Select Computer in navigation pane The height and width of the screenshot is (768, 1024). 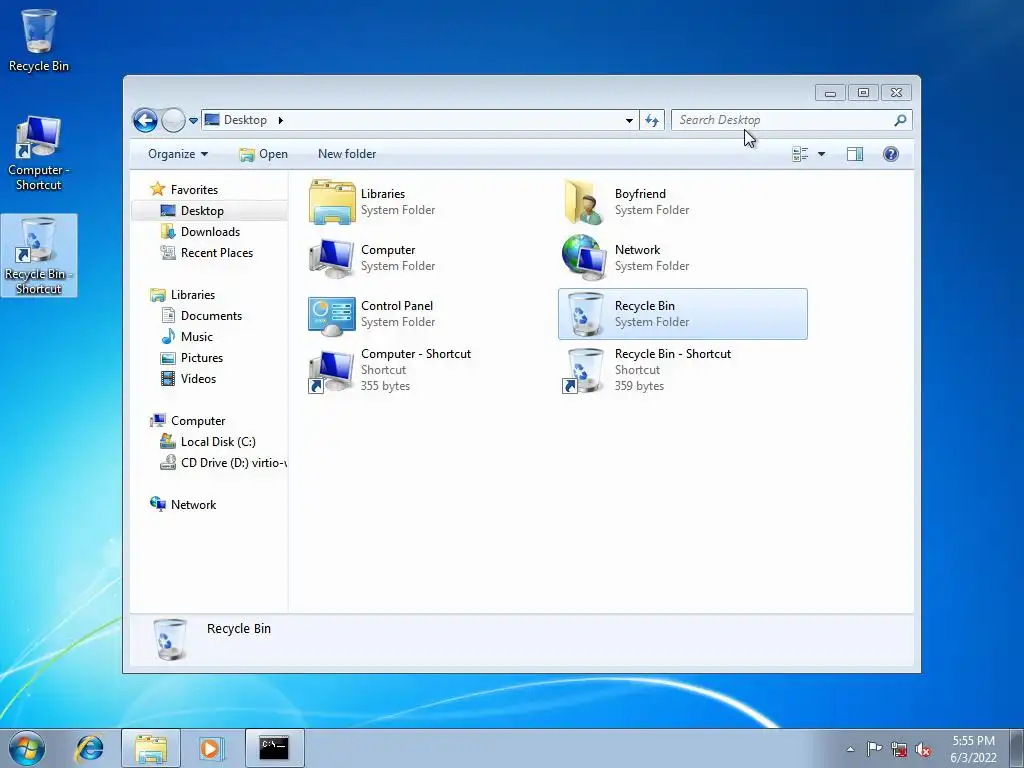point(198,421)
